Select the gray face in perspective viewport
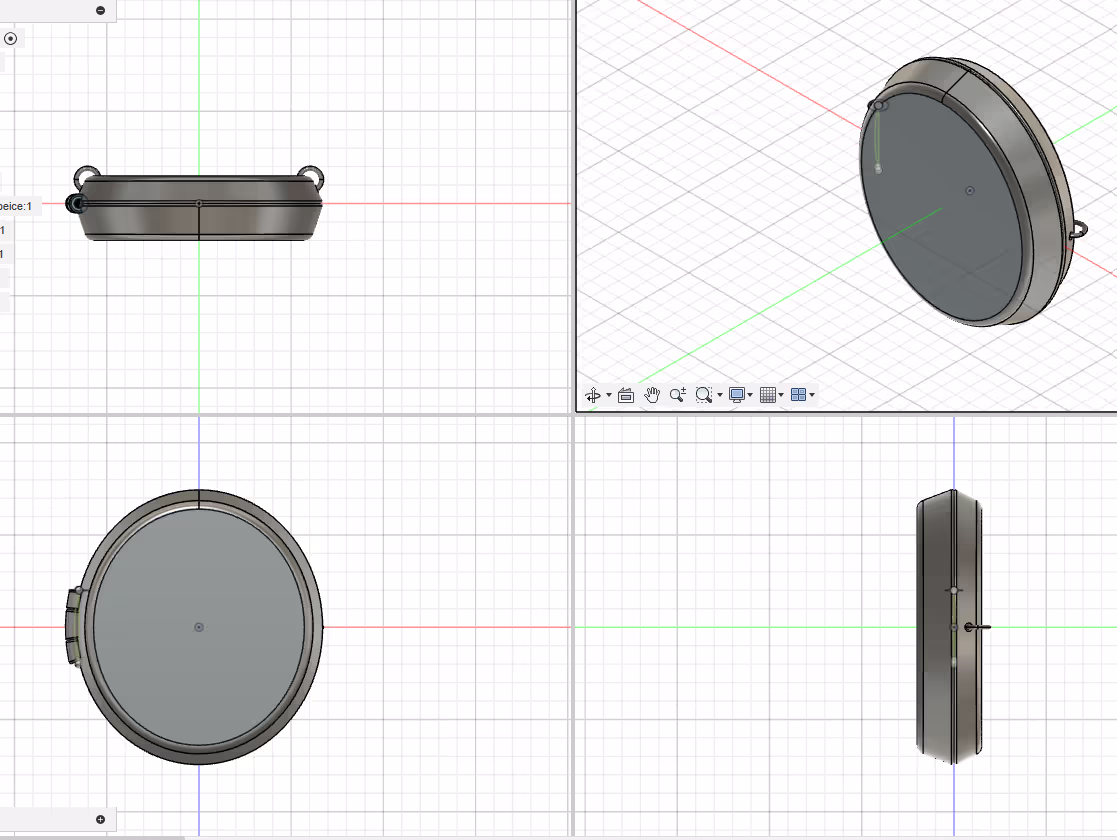 (940, 207)
